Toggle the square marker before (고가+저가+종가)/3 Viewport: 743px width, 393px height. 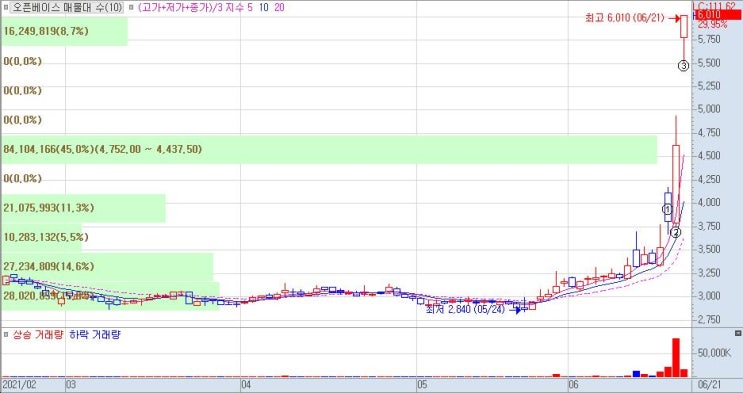point(131,8)
